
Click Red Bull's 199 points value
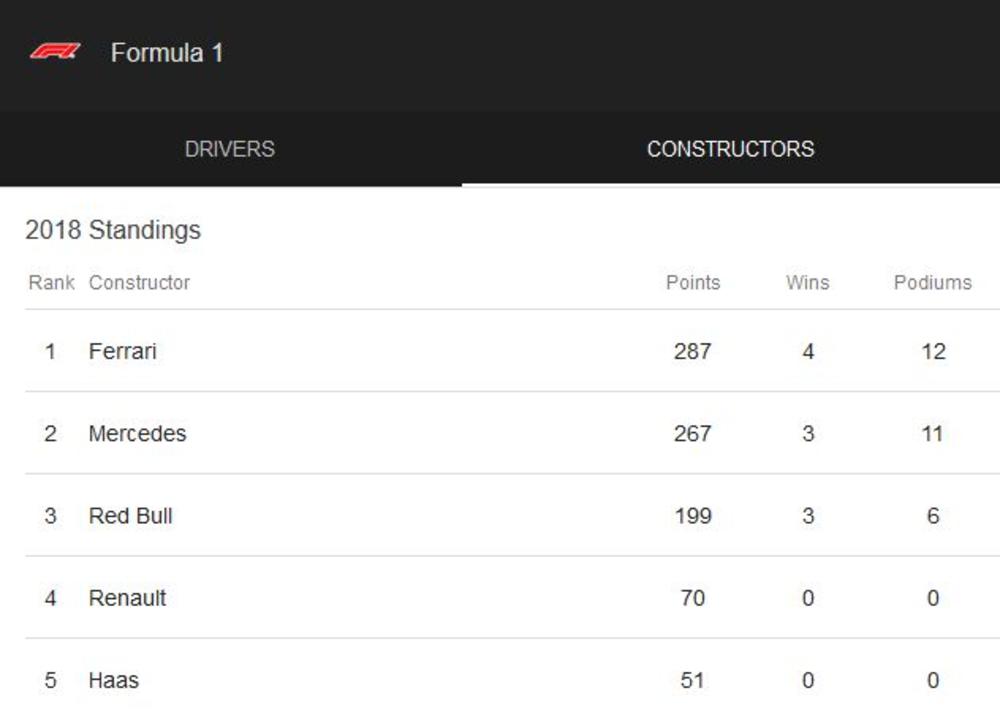692,516
